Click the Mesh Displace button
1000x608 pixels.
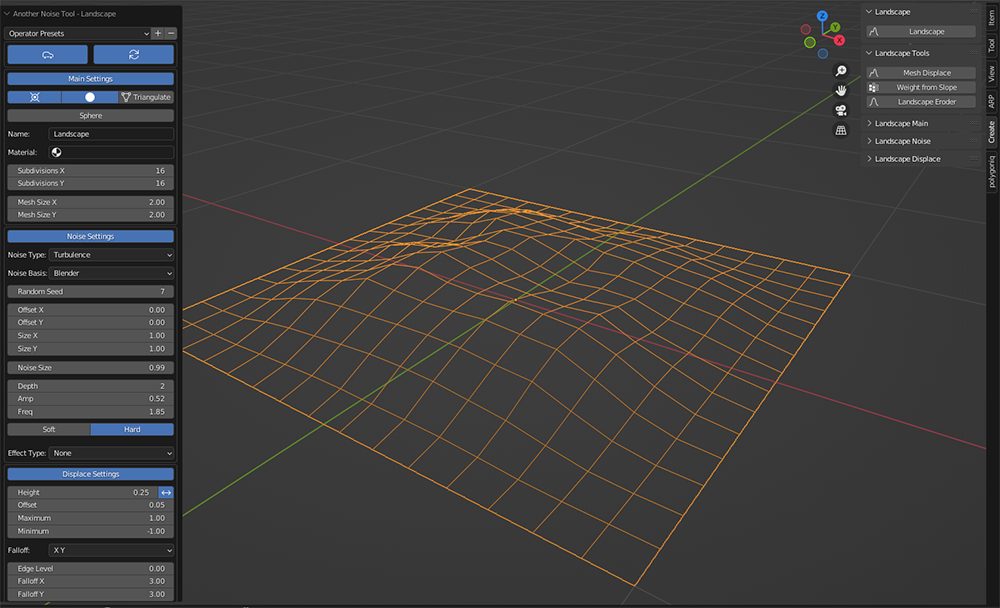[x=921, y=73]
